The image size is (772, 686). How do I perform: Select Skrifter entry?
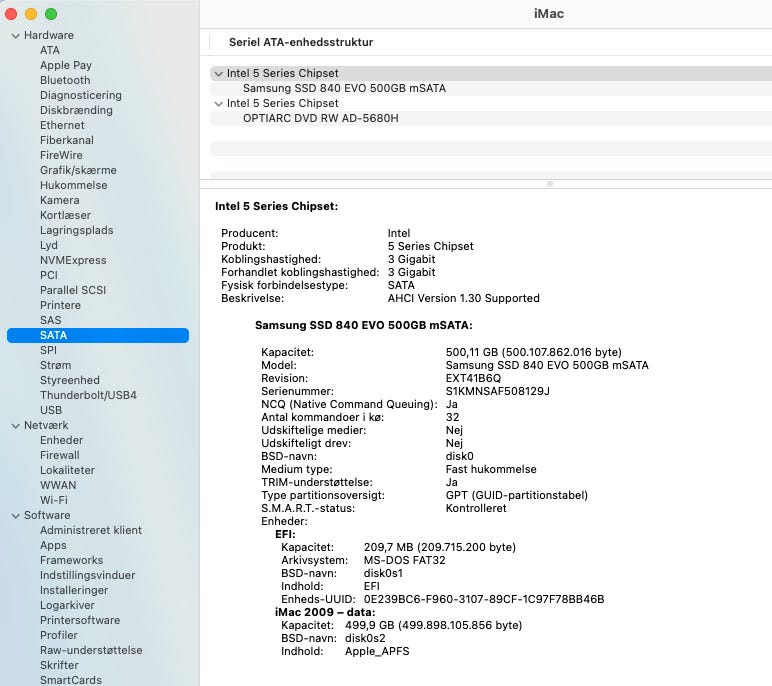coord(59,666)
